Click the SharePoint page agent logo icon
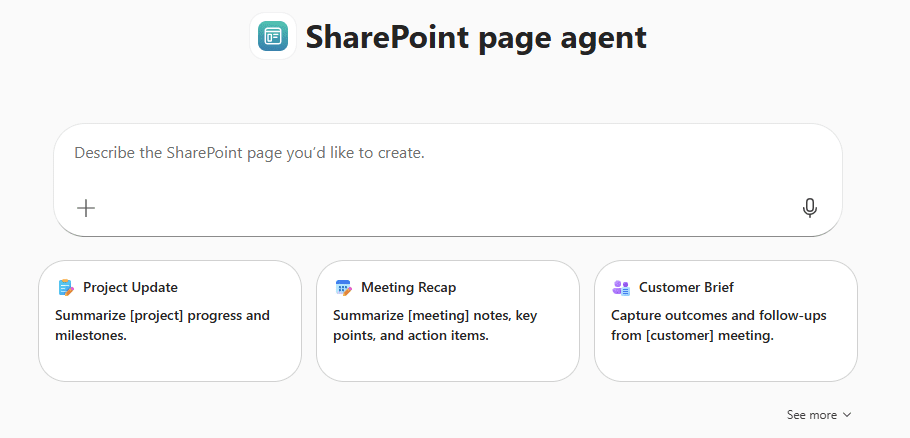Screen dimensions: 910x438 click(273, 37)
